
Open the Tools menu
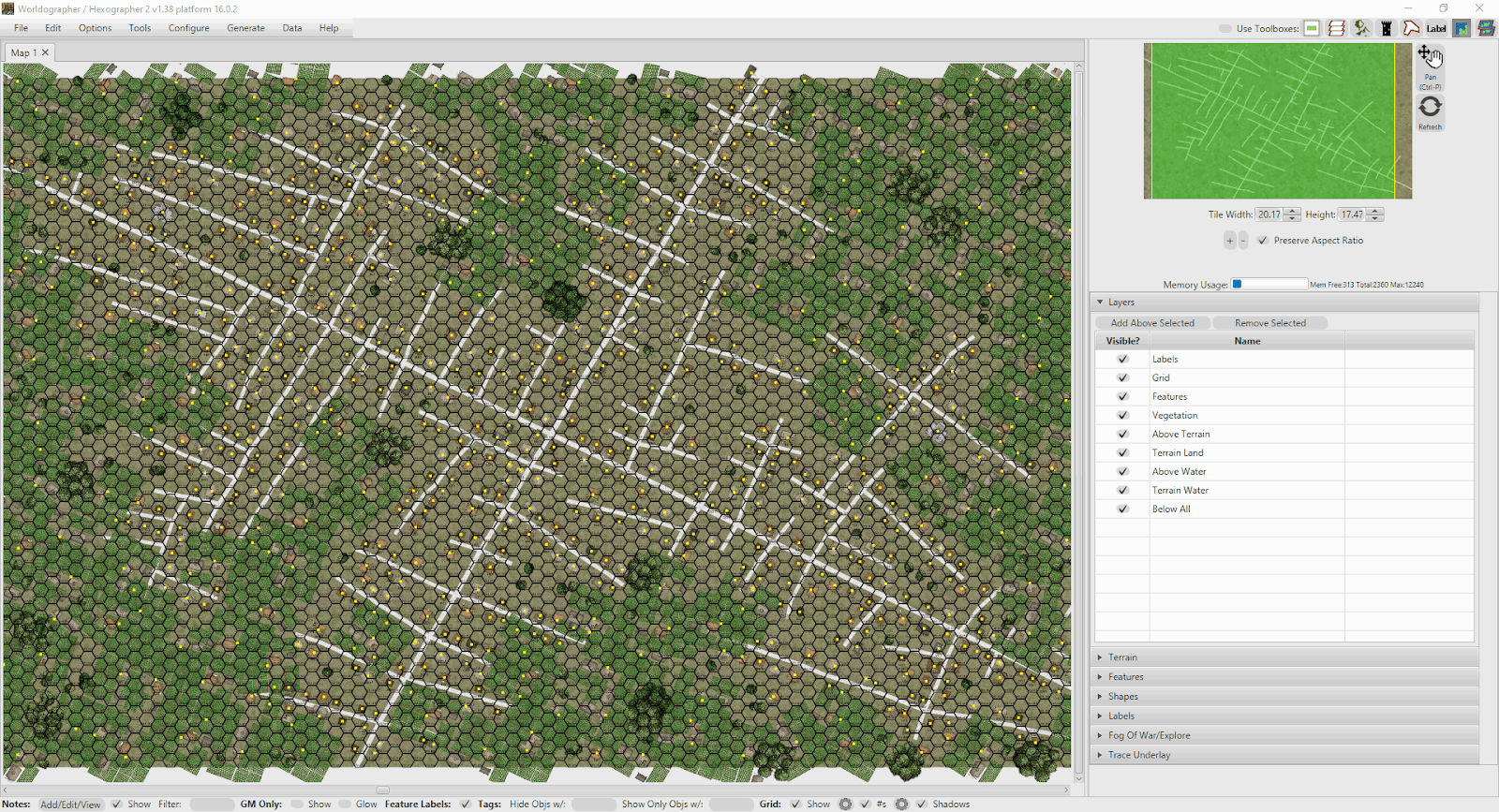pos(140,28)
